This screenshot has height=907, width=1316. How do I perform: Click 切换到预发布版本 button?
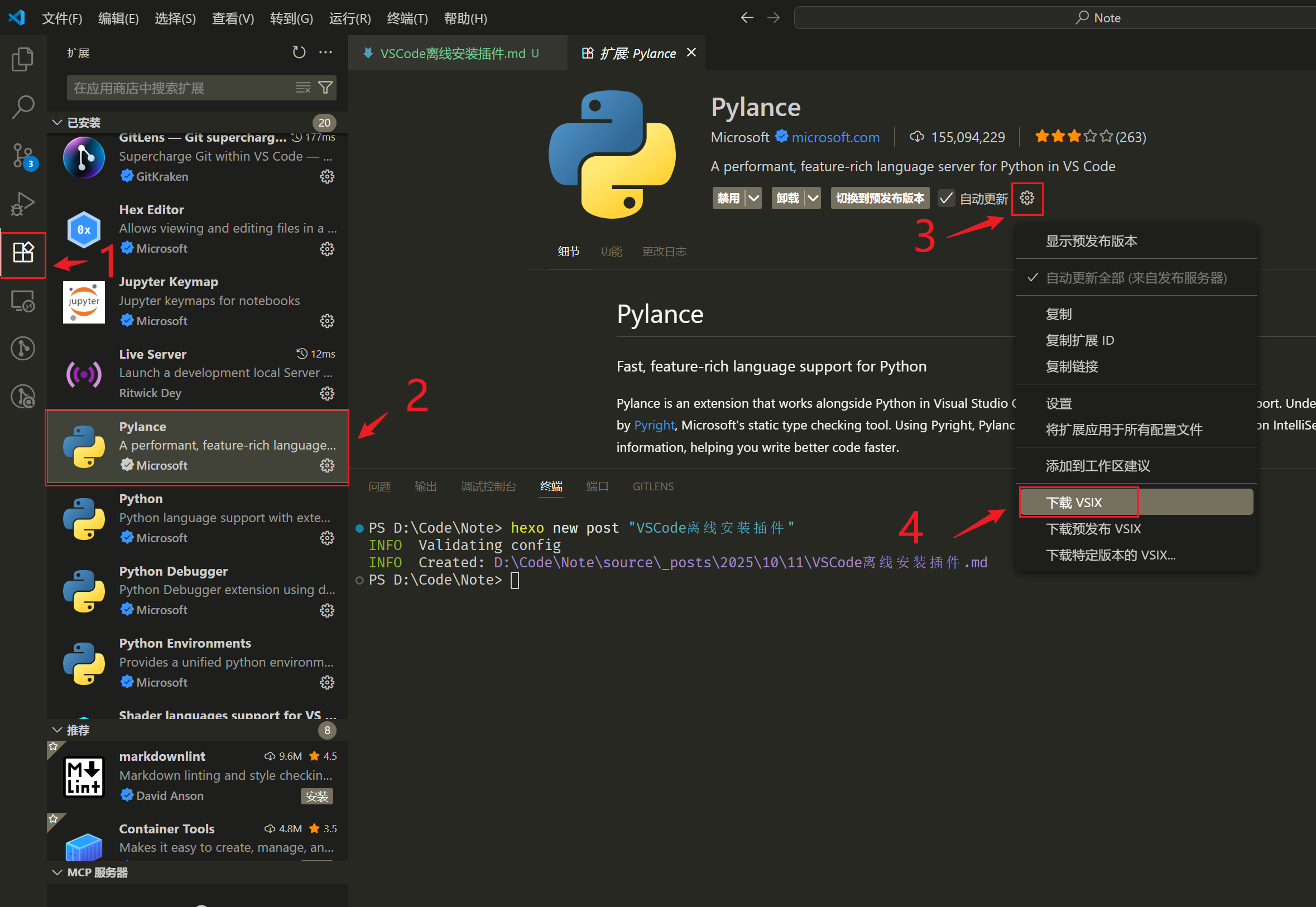(880, 199)
